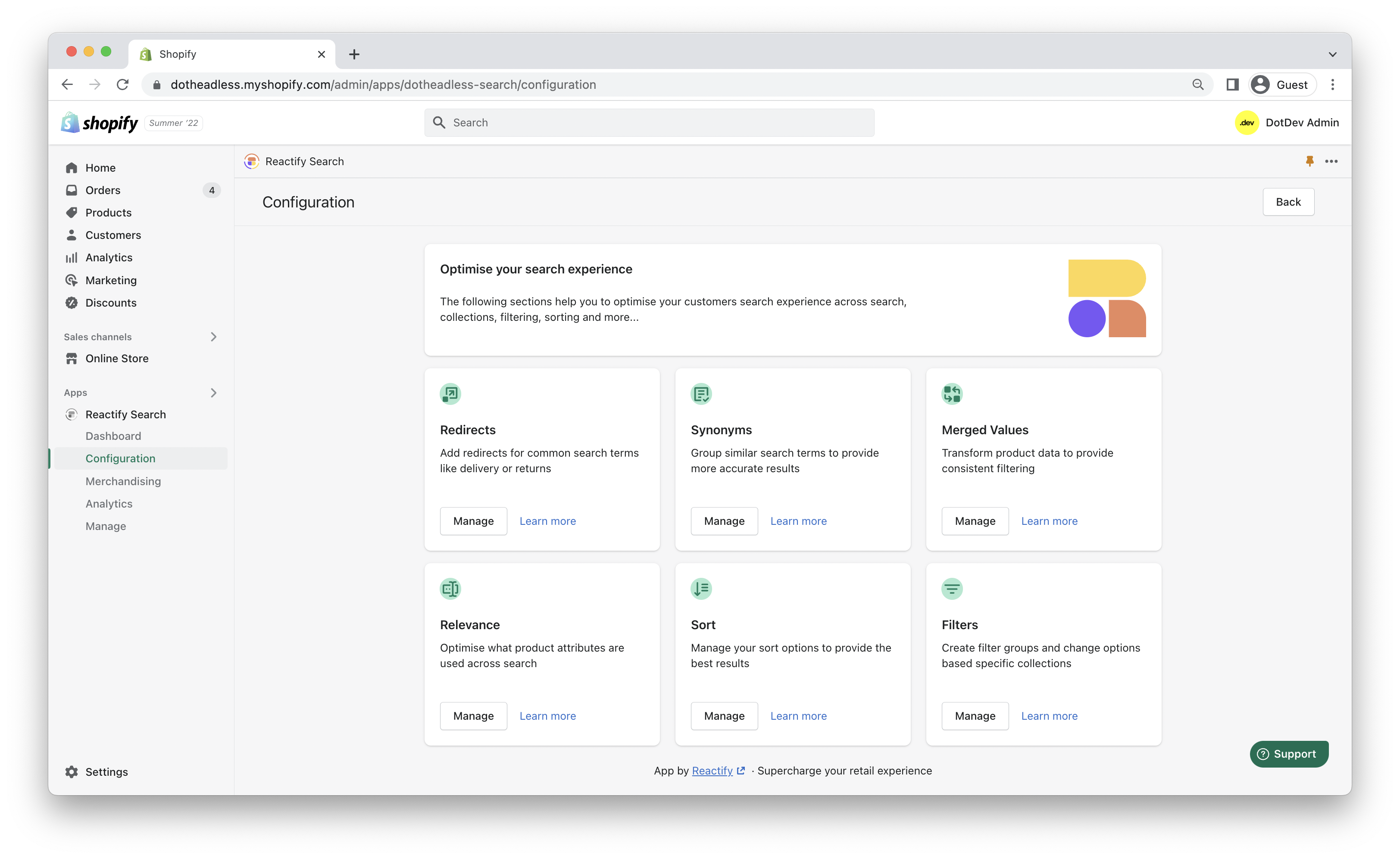Open the Guest profile menu
The image size is (1400, 859).
[x=1282, y=85]
